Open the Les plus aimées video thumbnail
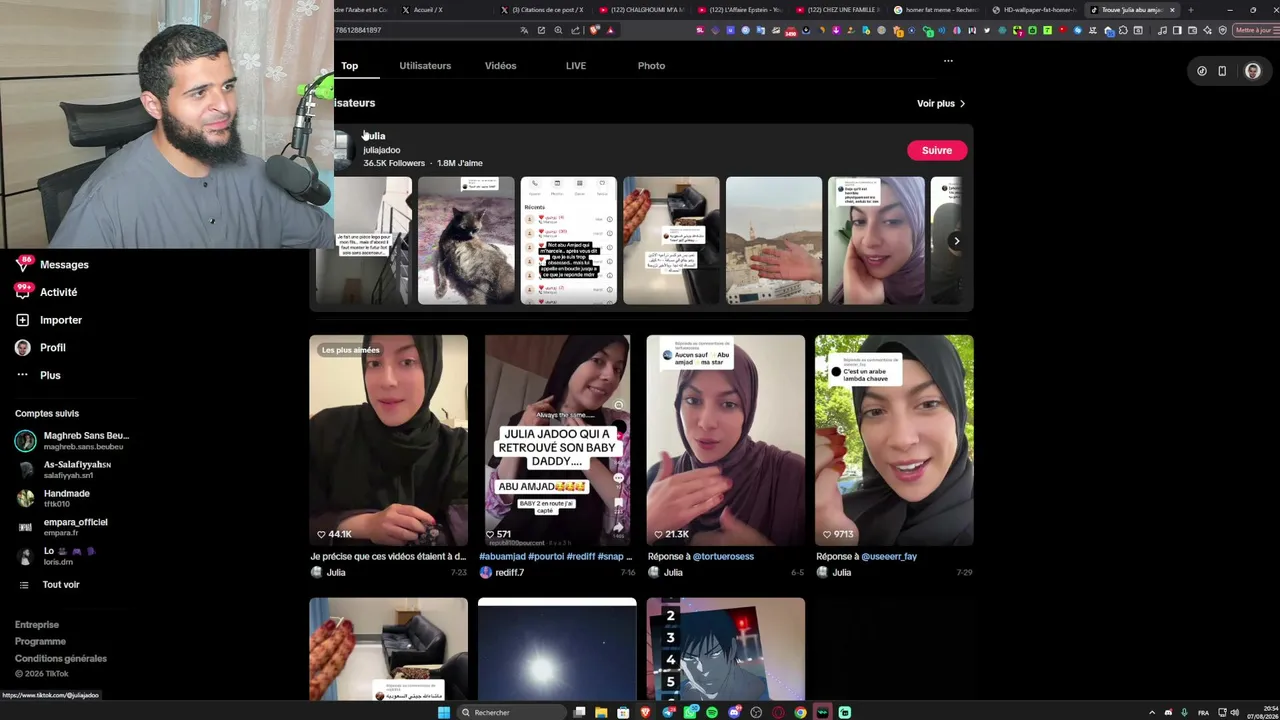 pos(388,440)
